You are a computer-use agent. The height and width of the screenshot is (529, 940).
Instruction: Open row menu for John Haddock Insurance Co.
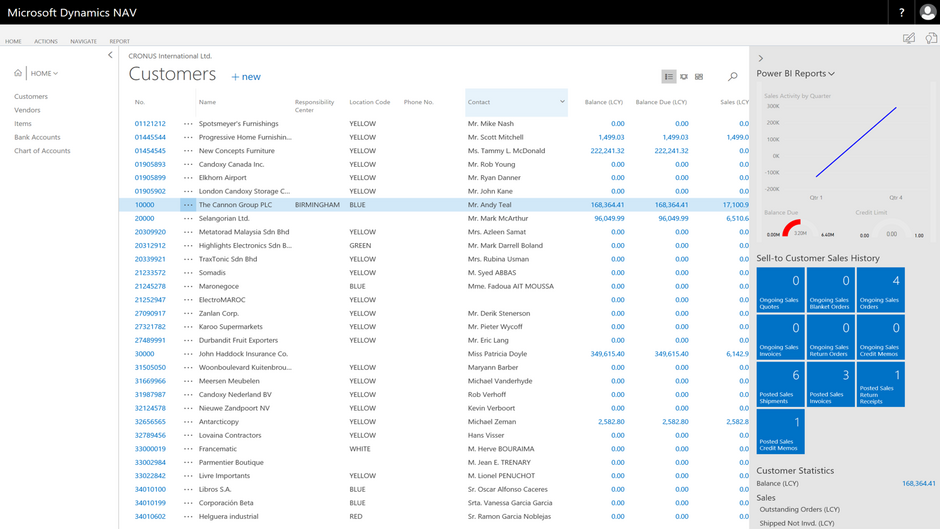188,354
